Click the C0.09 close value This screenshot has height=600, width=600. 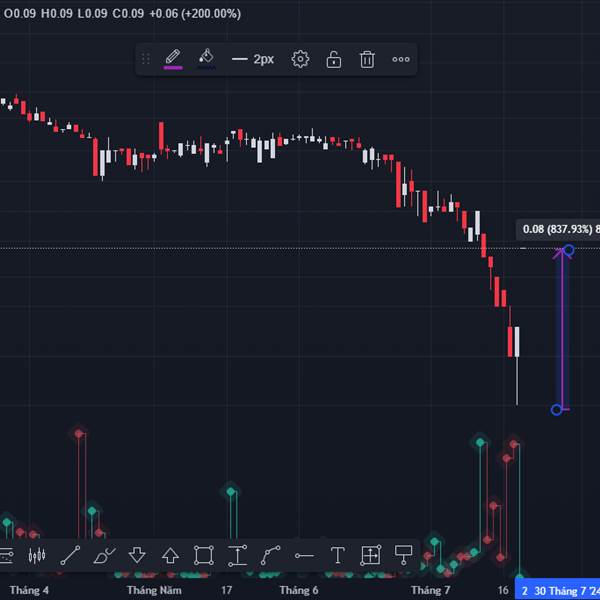click(128, 14)
